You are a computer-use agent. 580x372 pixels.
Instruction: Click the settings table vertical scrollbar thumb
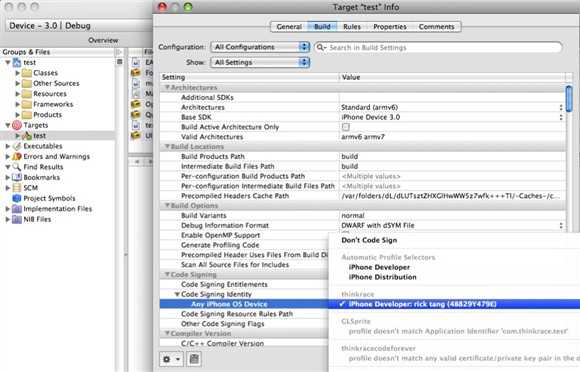[569, 98]
